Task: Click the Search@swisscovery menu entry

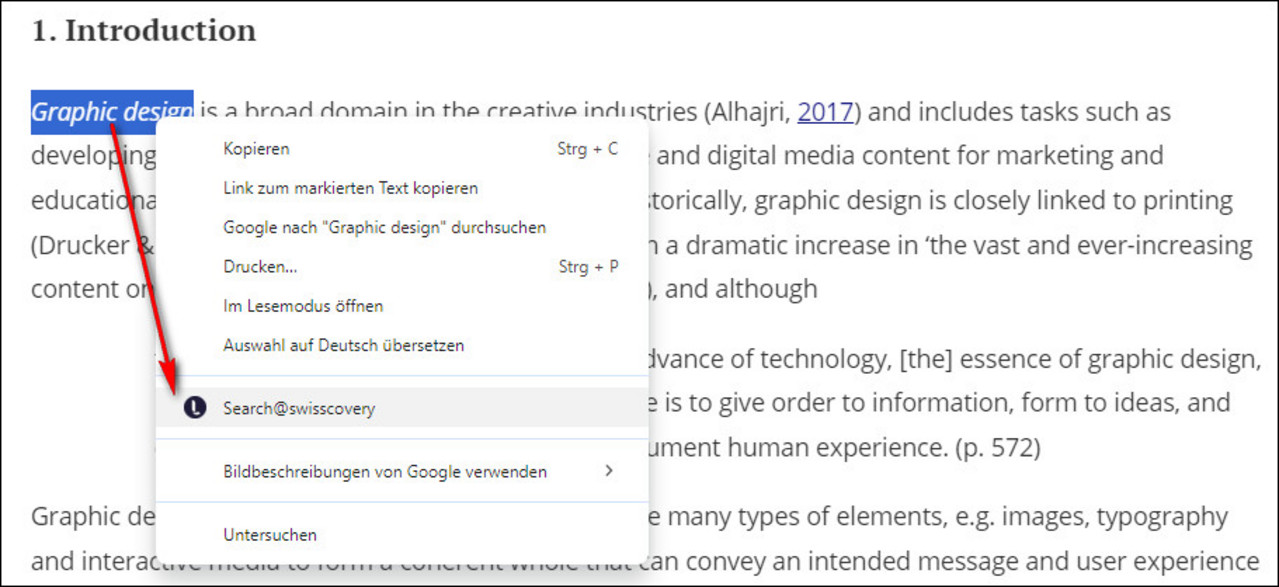Action: (299, 409)
